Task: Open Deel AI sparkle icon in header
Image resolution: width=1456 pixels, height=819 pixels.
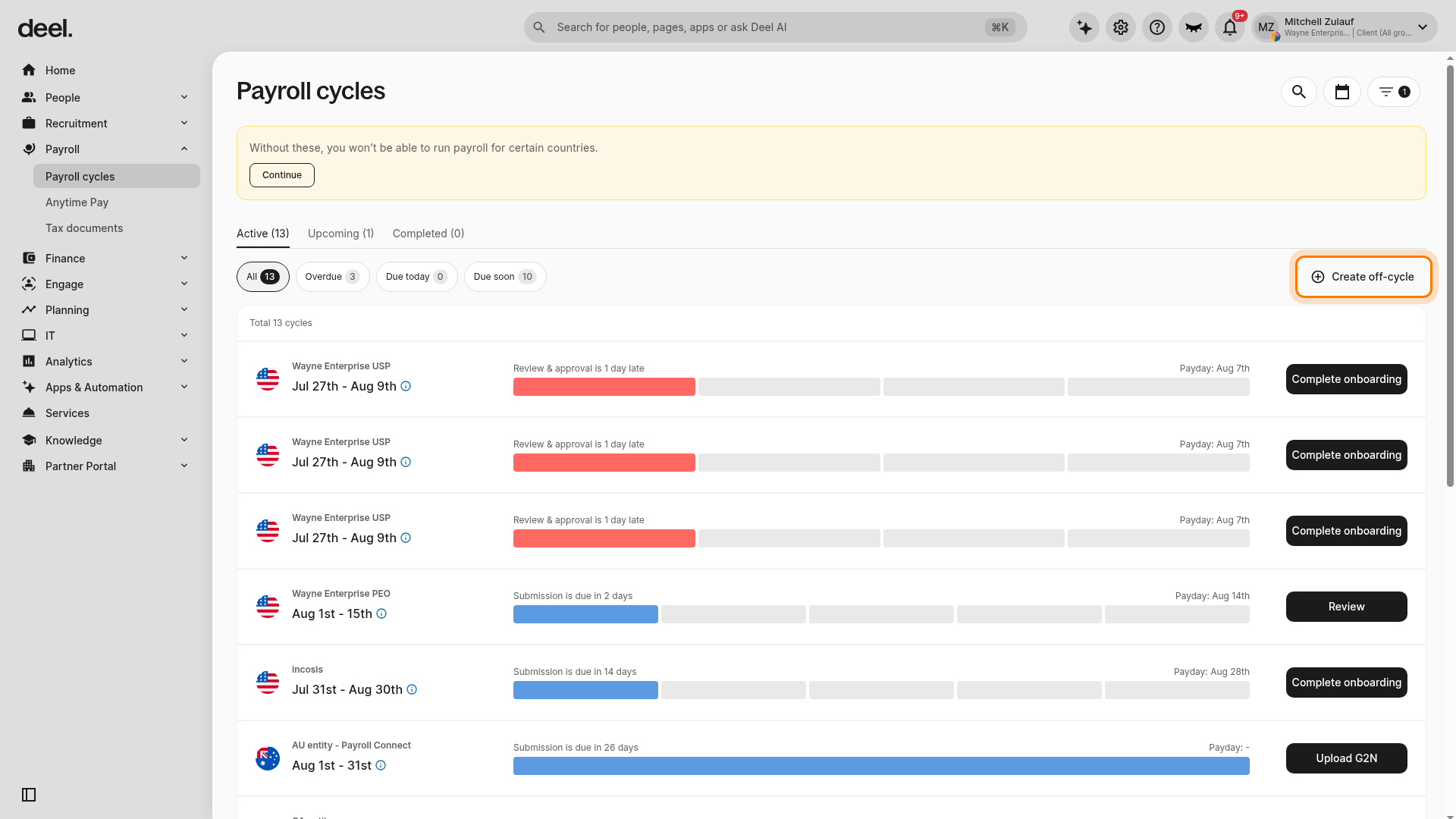Action: click(x=1084, y=27)
